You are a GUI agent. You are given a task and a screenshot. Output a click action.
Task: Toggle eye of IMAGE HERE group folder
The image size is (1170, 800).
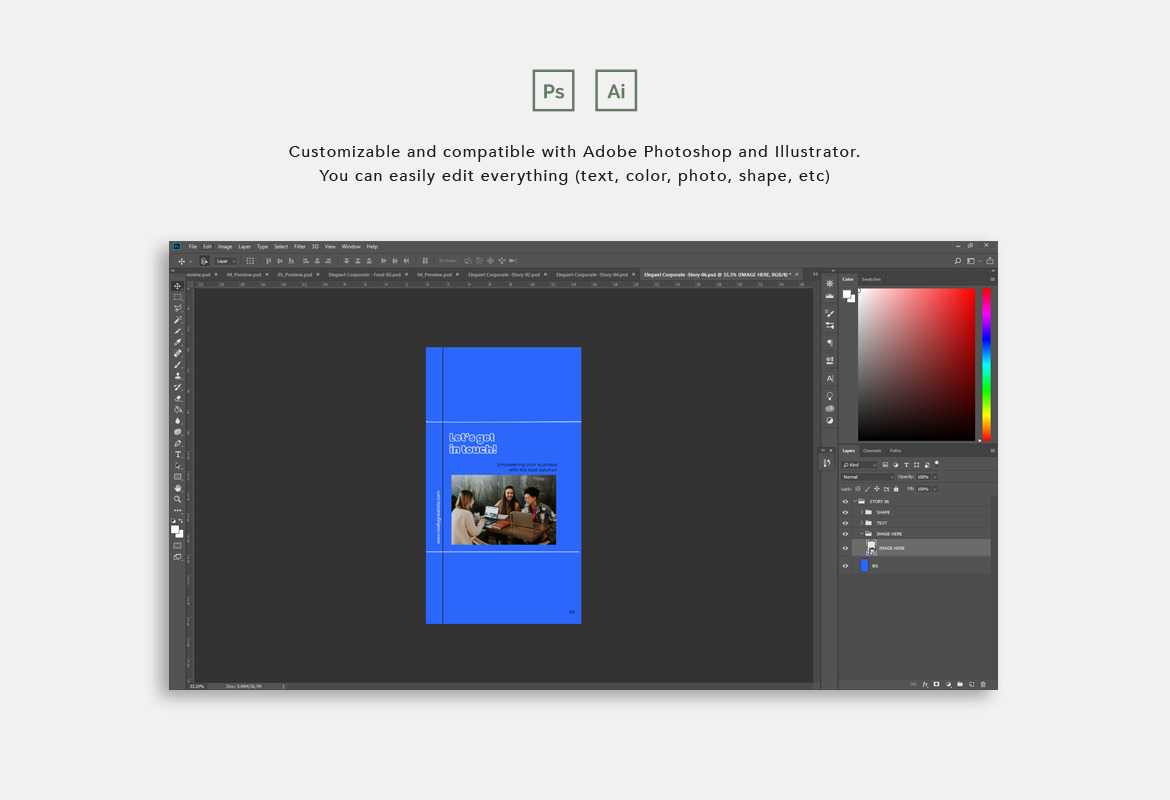pos(845,534)
